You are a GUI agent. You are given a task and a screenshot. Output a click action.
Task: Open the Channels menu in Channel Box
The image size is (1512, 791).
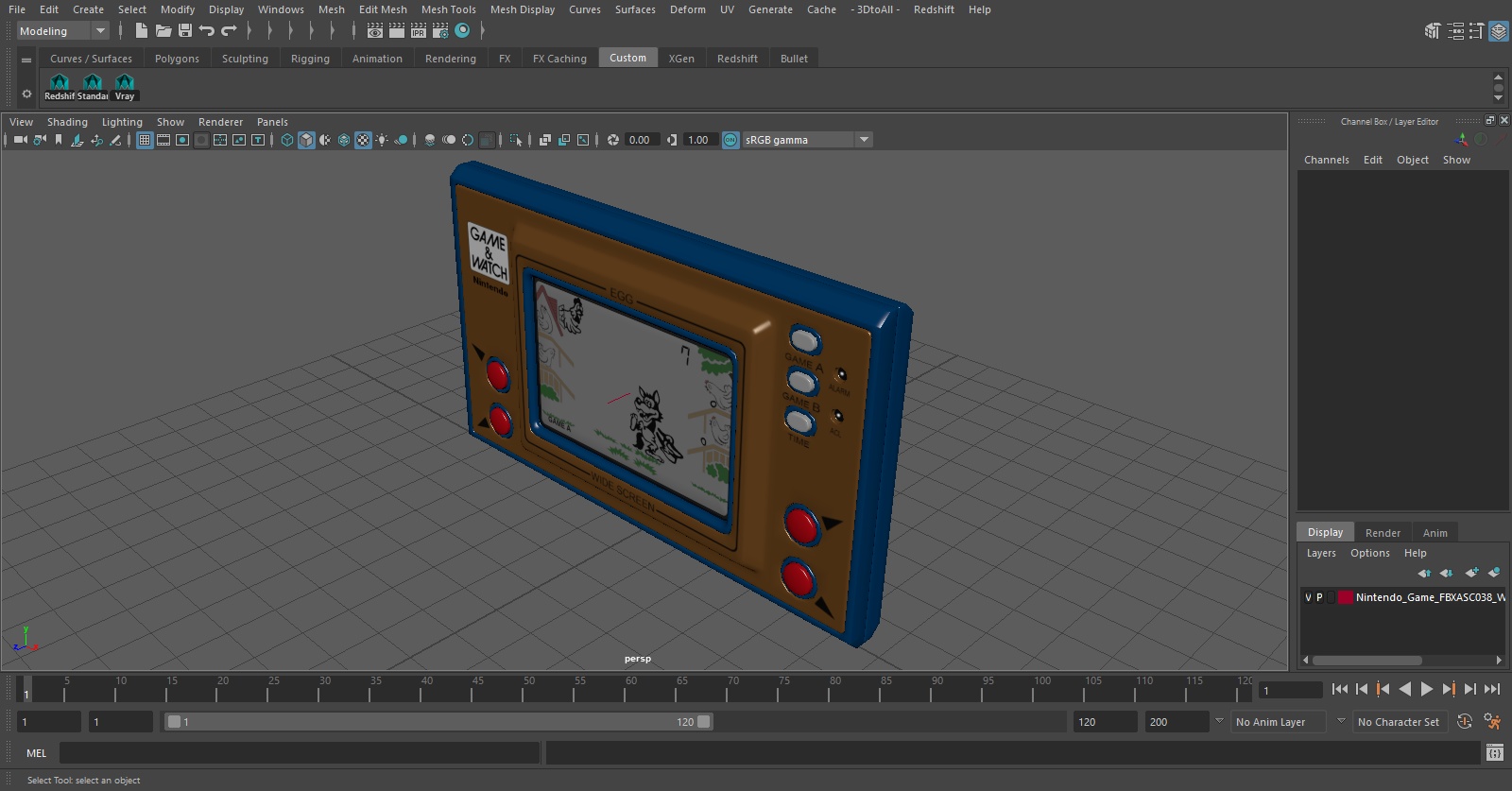1326,160
